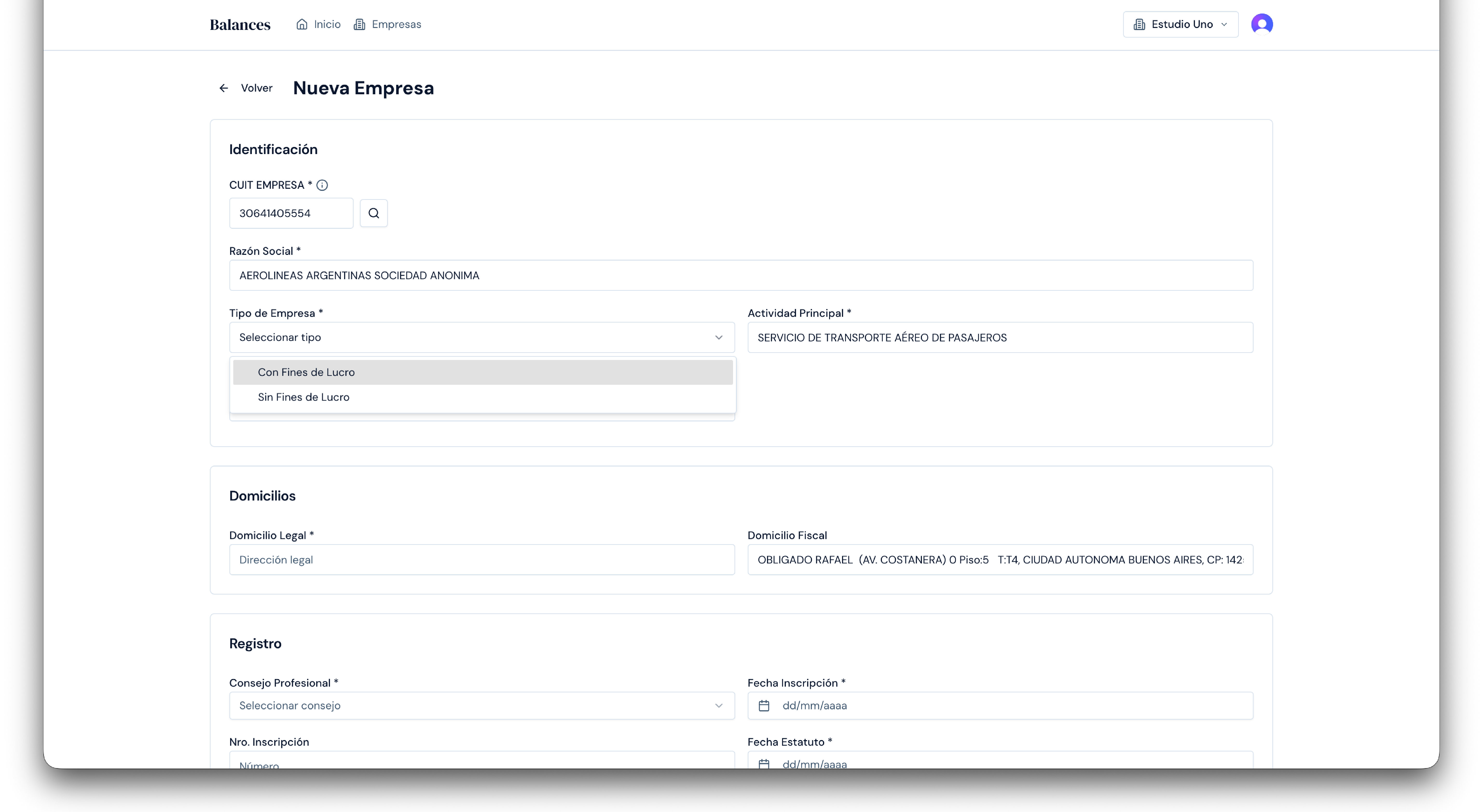The image size is (1482, 812).
Task: Click the Estudio Uno building icon
Action: pyautogui.click(x=1139, y=24)
